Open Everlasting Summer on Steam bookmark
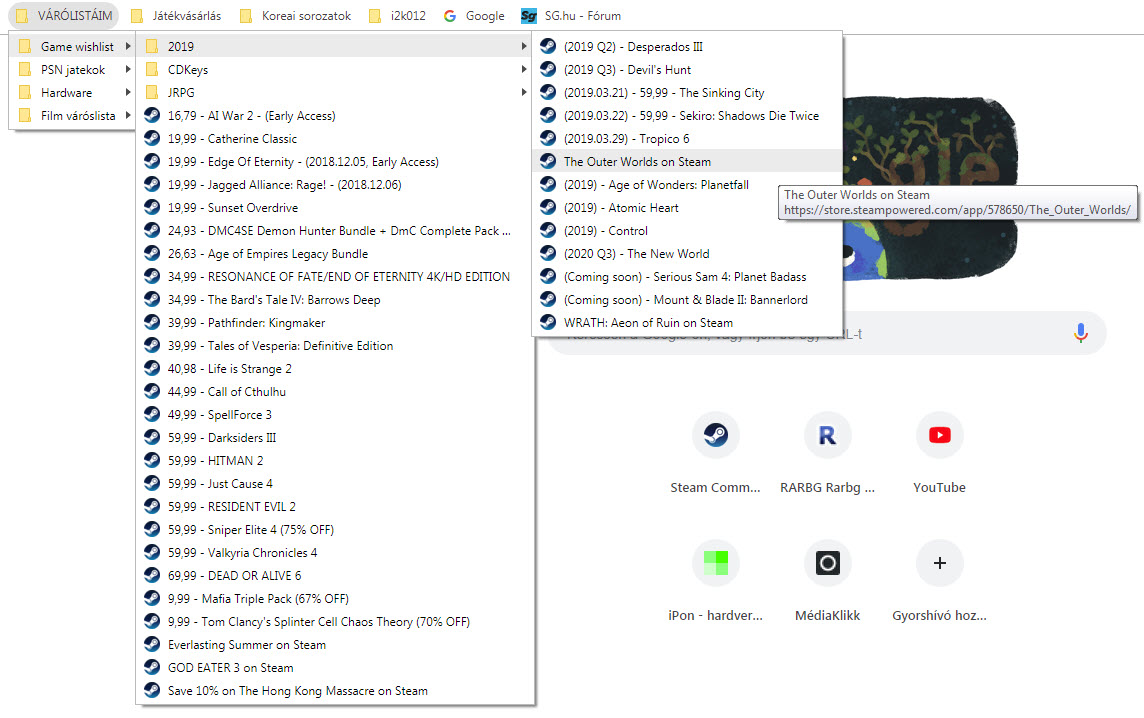This screenshot has width=1144, height=718. (x=336, y=644)
